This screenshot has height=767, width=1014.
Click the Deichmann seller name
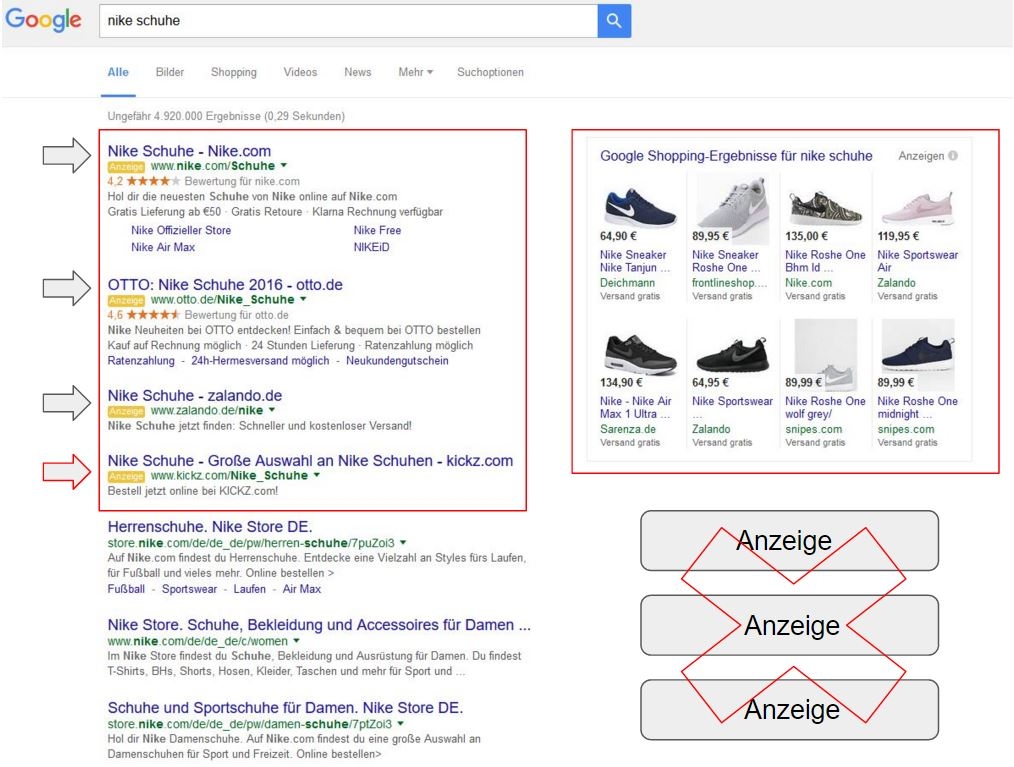[627, 283]
